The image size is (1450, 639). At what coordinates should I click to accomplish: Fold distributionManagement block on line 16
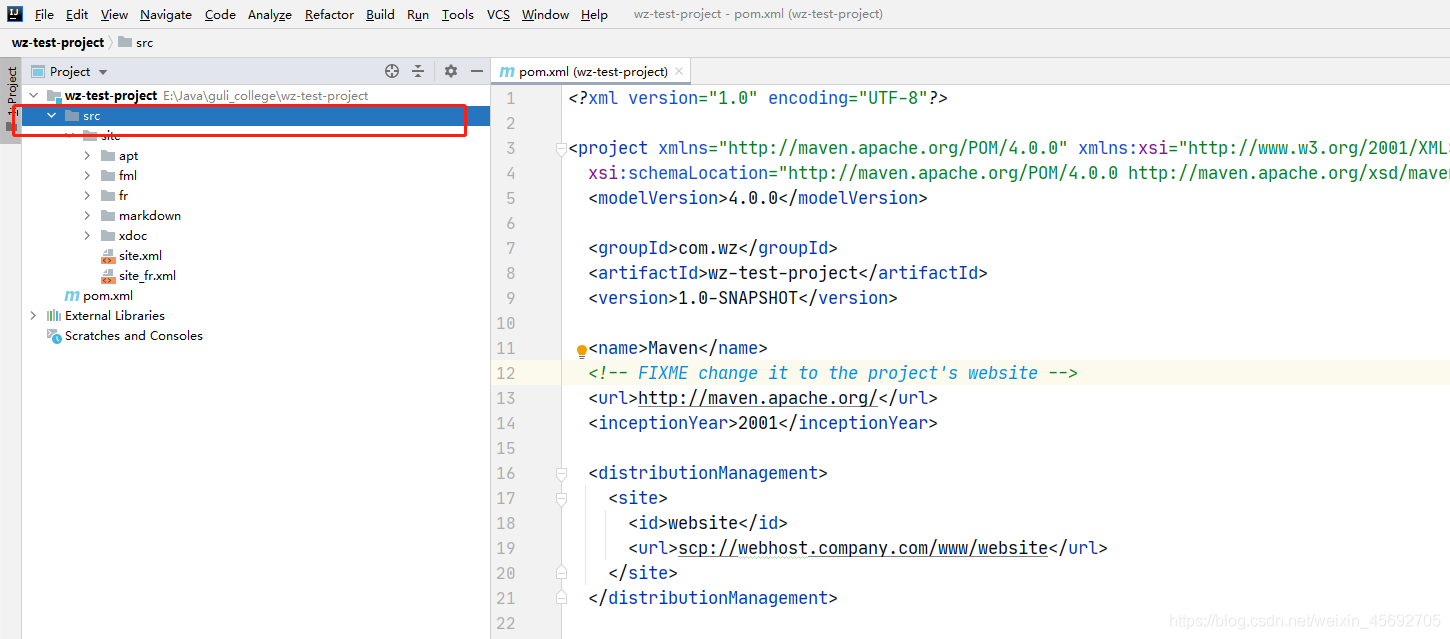[x=561, y=474]
